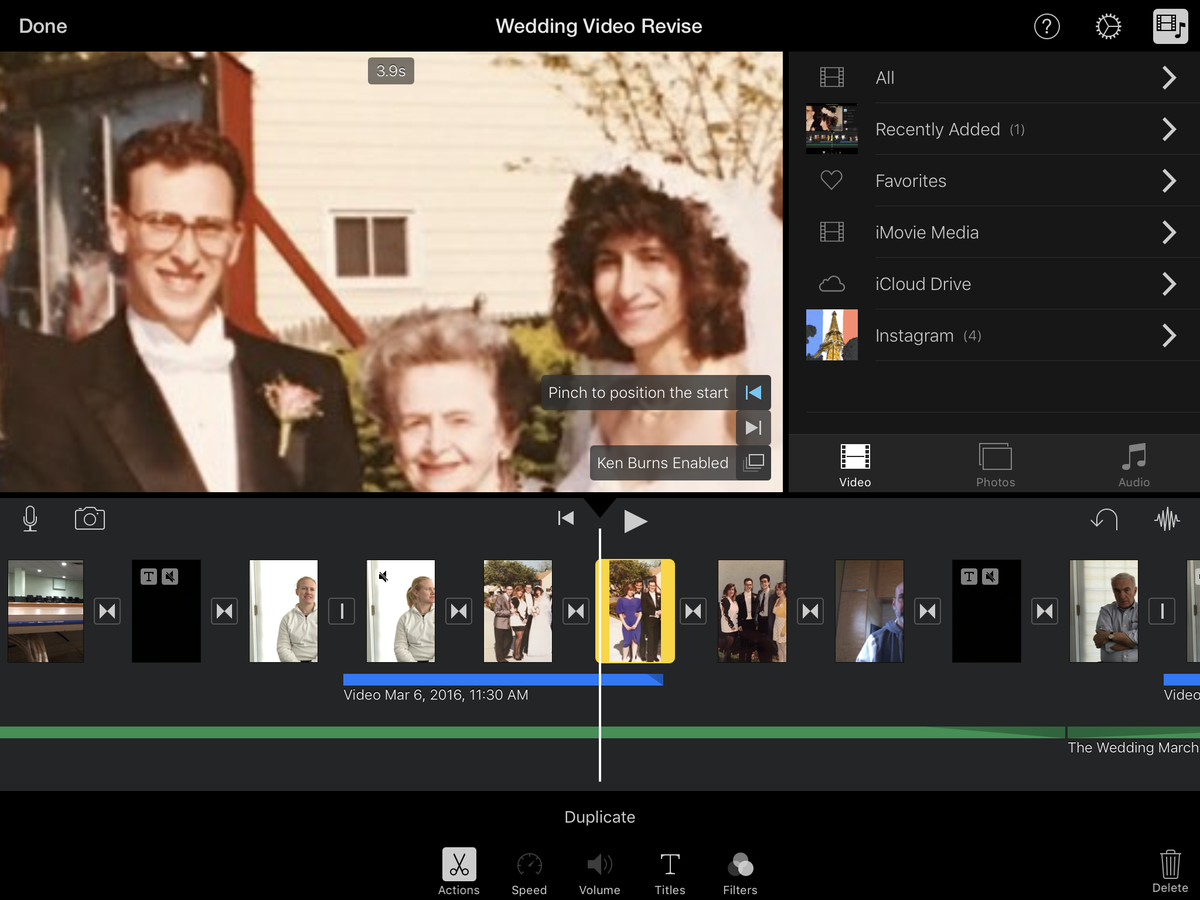The width and height of the screenshot is (1200, 900).
Task: Select the muted interview woman clip
Action: click(x=401, y=611)
